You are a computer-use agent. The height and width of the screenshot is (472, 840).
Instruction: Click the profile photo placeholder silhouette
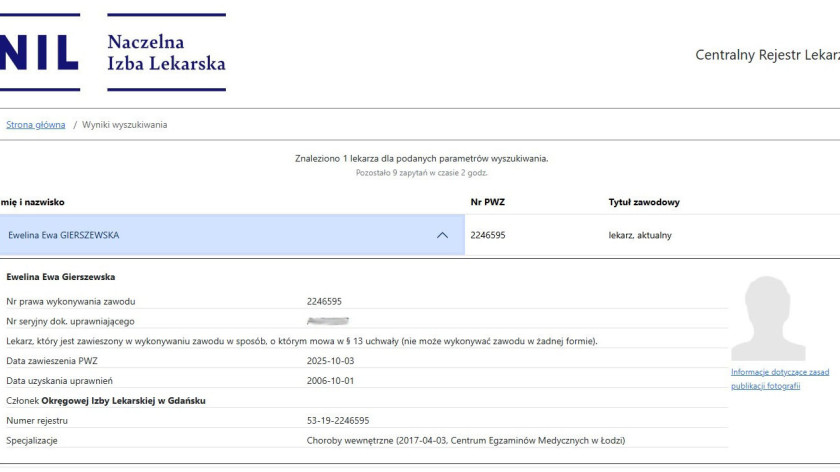tap(767, 318)
